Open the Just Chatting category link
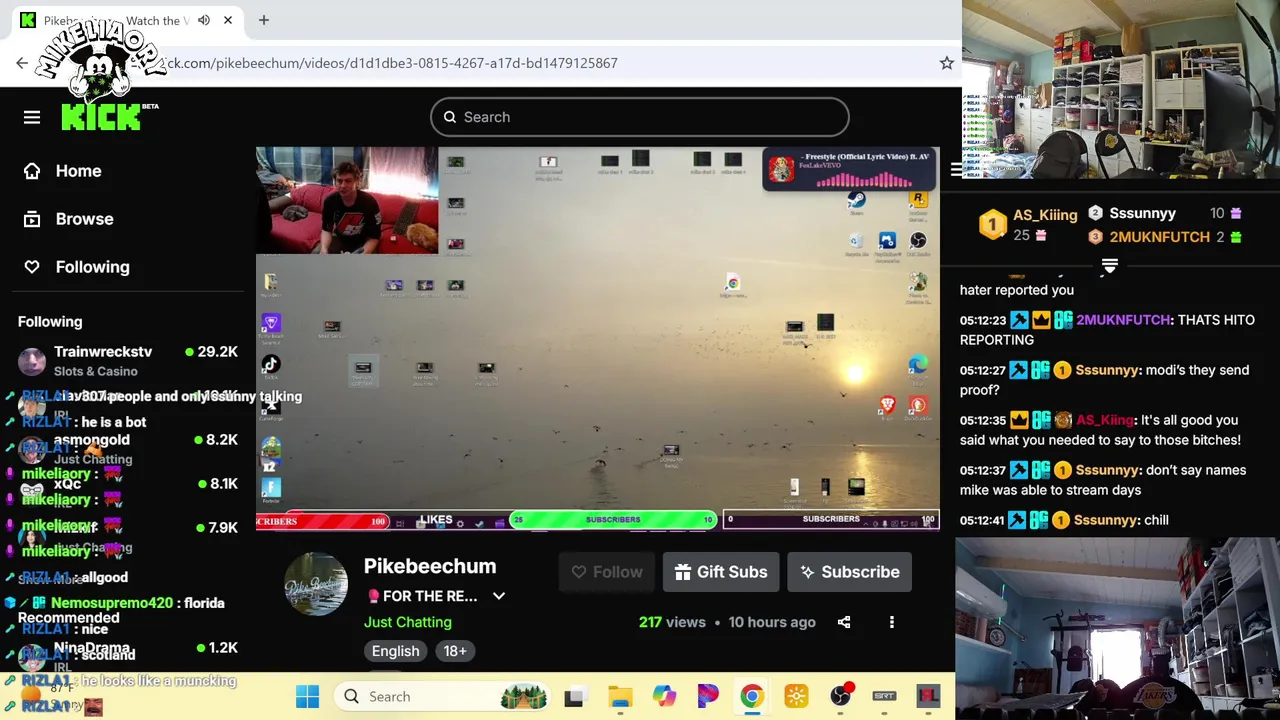Image resolution: width=1280 pixels, height=720 pixels. click(x=408, y=622)
